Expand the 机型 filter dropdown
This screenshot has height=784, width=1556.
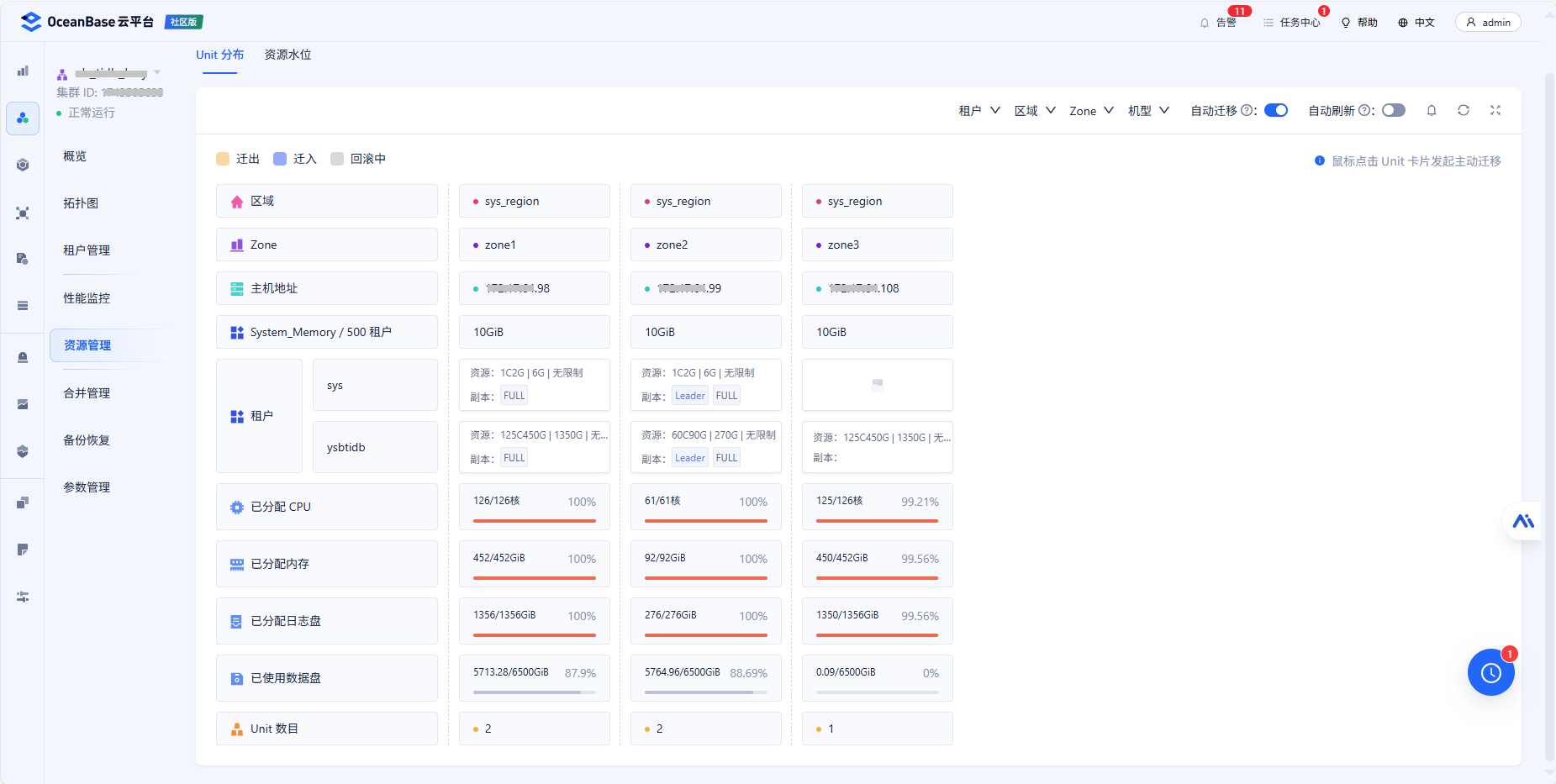pyautogui.click(x=1148, y=110)
